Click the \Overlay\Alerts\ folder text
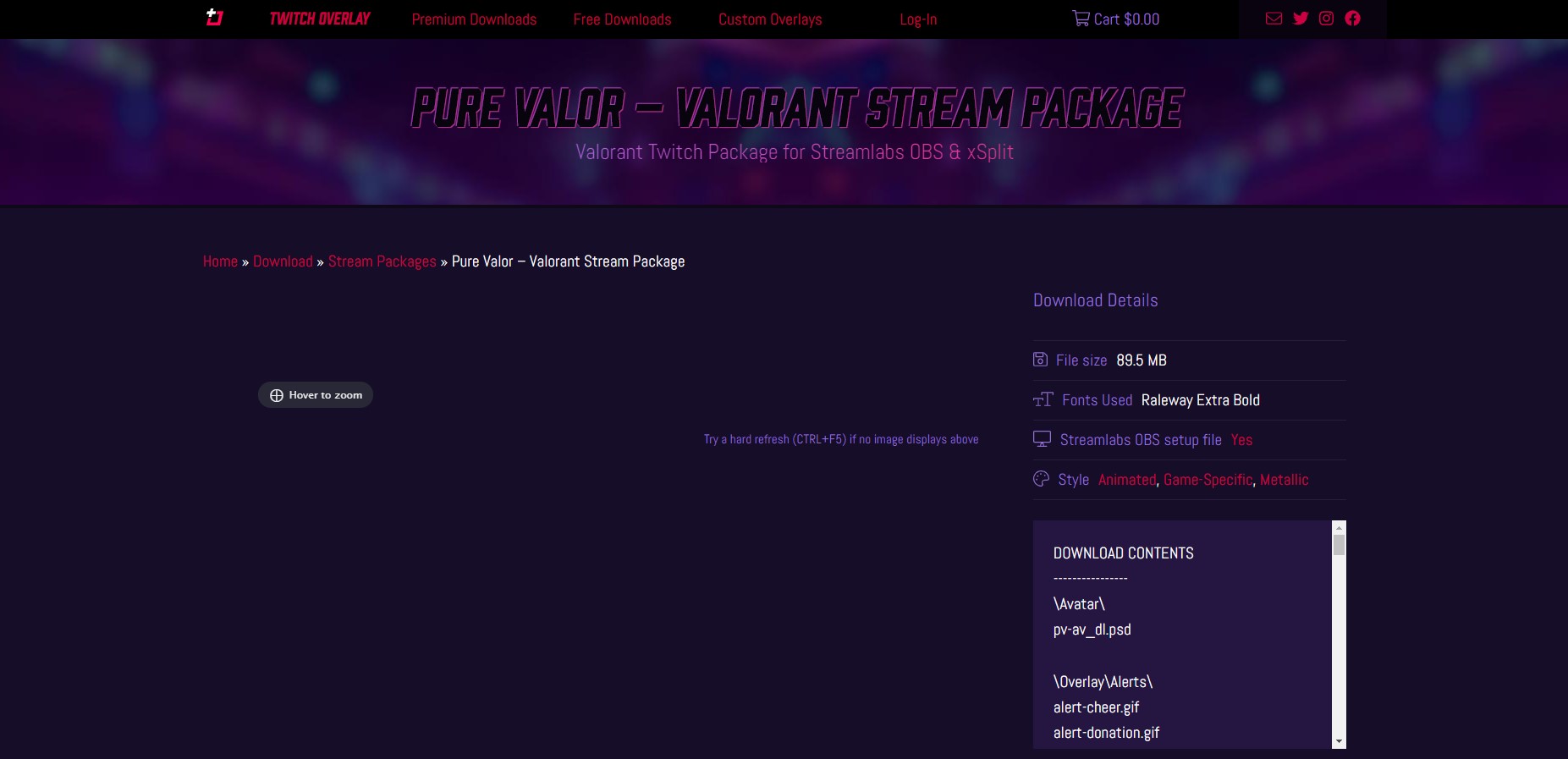1568x759 pixels. point(1103,682)
